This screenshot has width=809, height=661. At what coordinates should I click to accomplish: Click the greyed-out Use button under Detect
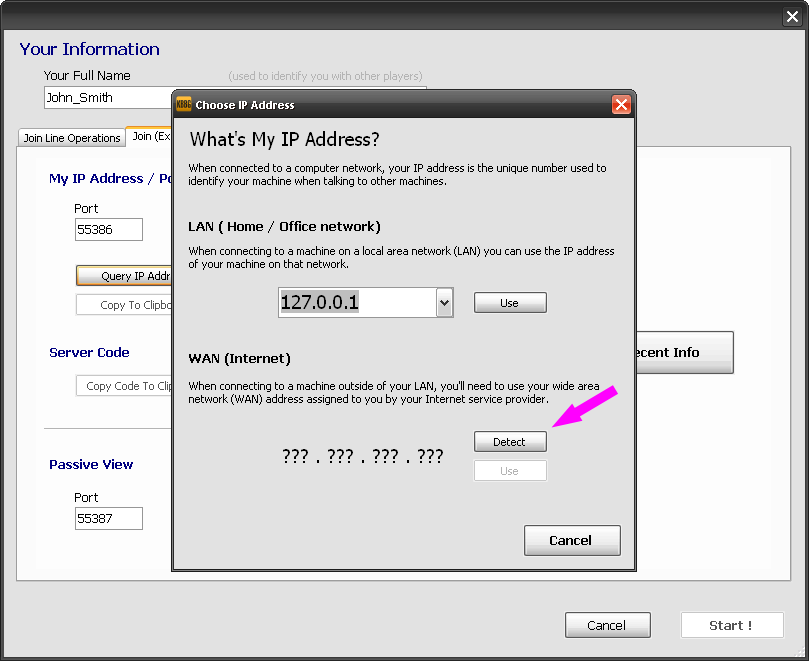(510, 471)
